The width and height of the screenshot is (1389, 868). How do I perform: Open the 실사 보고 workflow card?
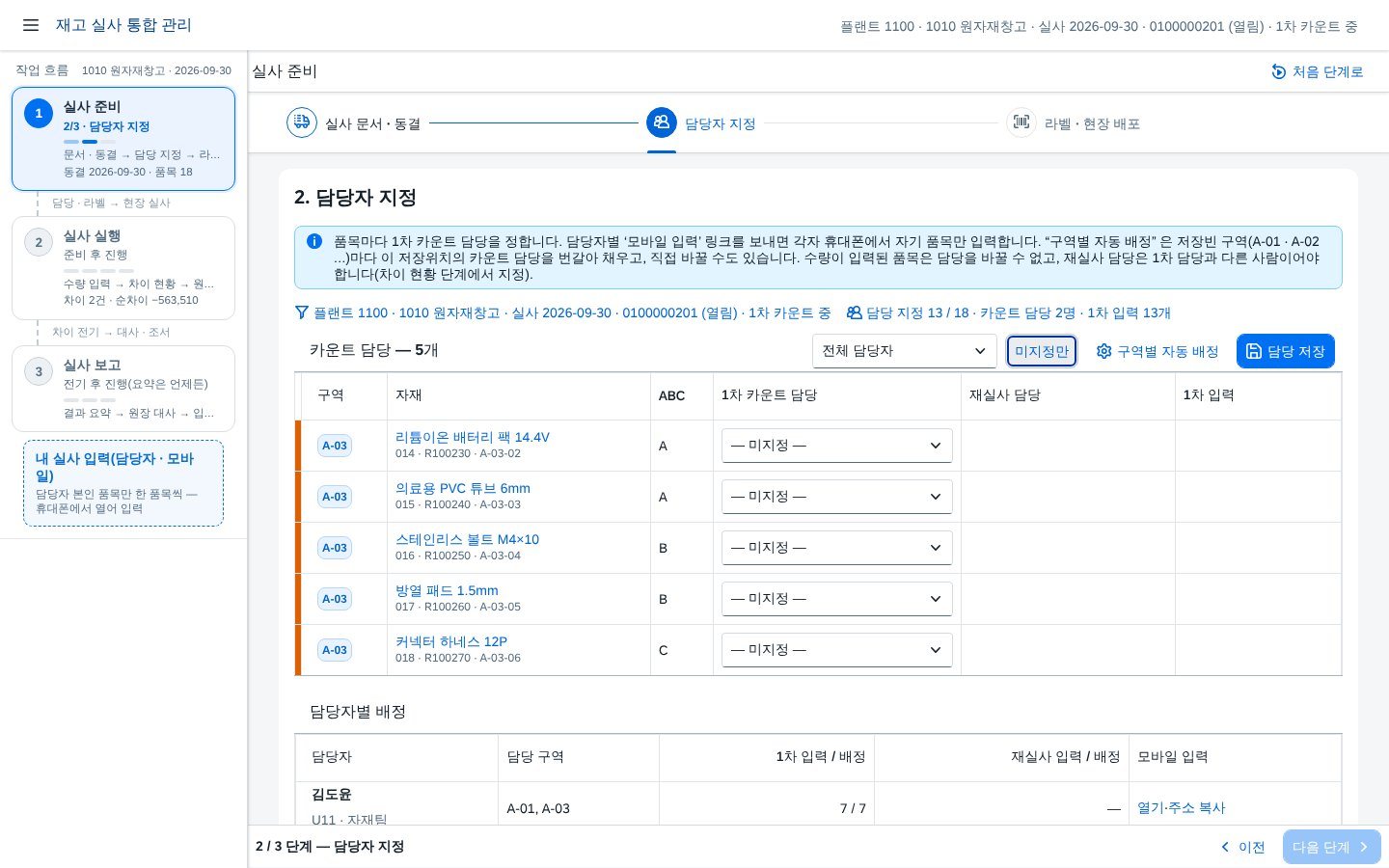123,389
